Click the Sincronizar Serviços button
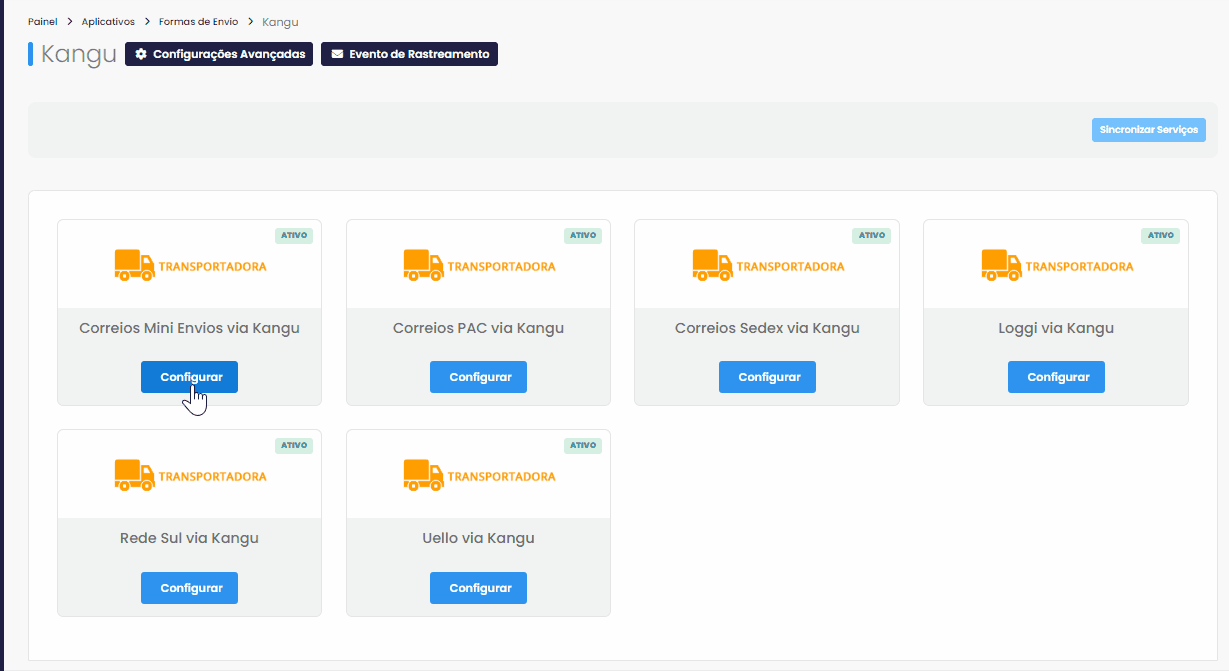This screenshot has width=1229, height=671. [x=1148, y=130]
